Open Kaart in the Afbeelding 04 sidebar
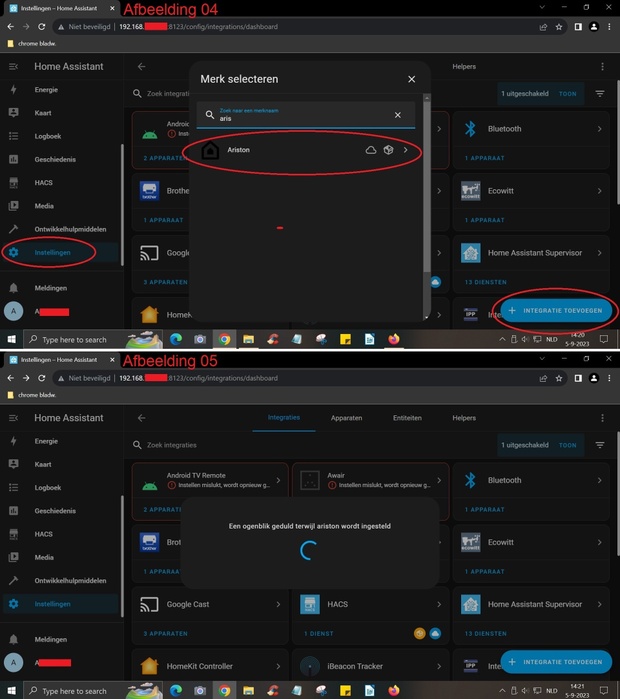The width and height of the screenshot is (620, 699). click(43, 113)
